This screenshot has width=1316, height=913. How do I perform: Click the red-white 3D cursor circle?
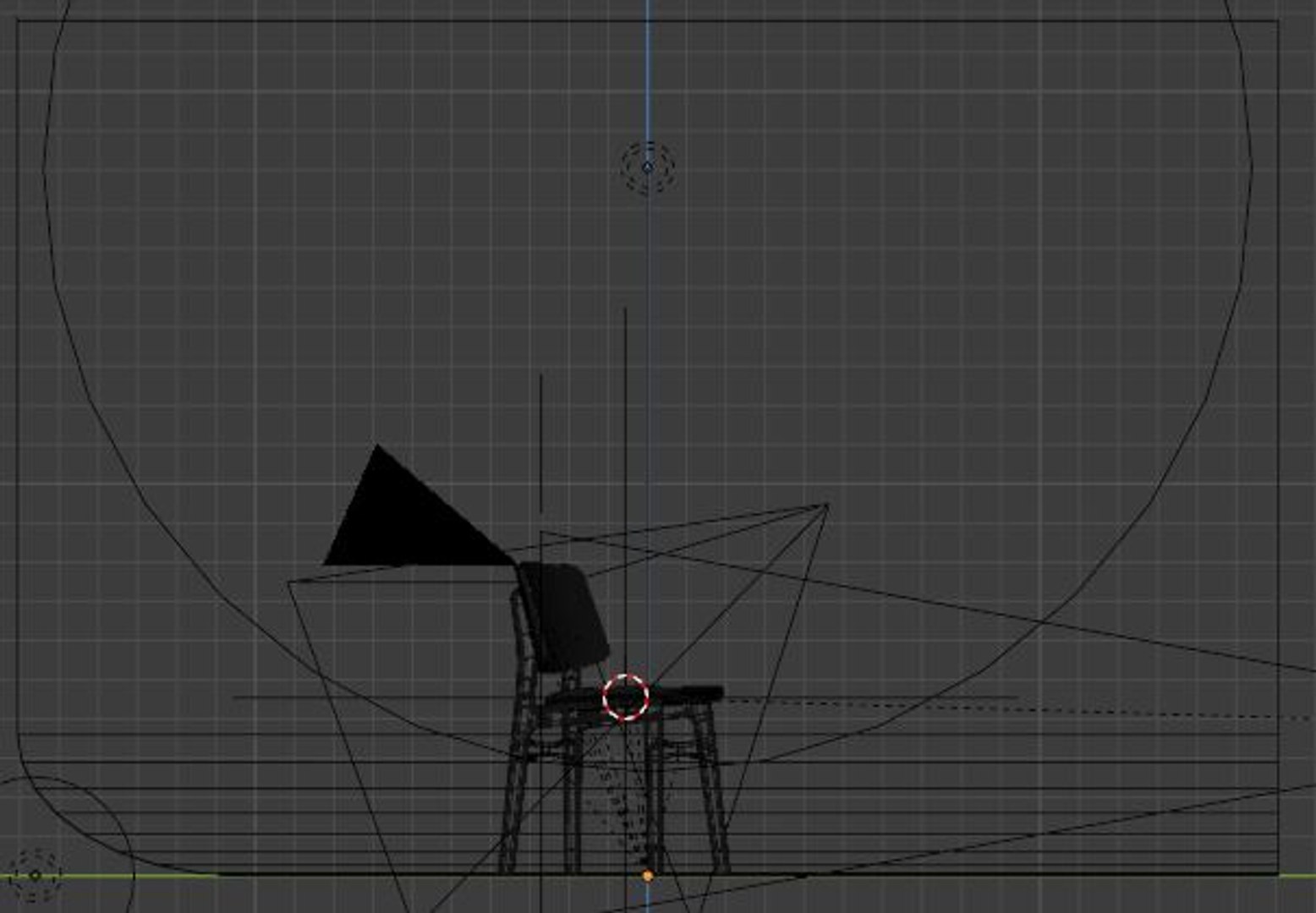(626, 697)
